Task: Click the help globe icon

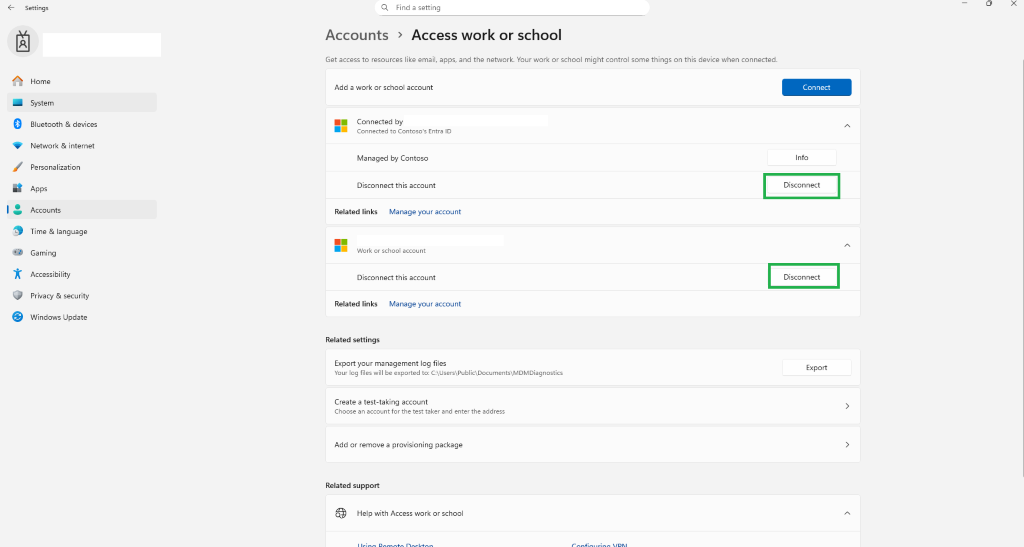Action: point(341,513)
